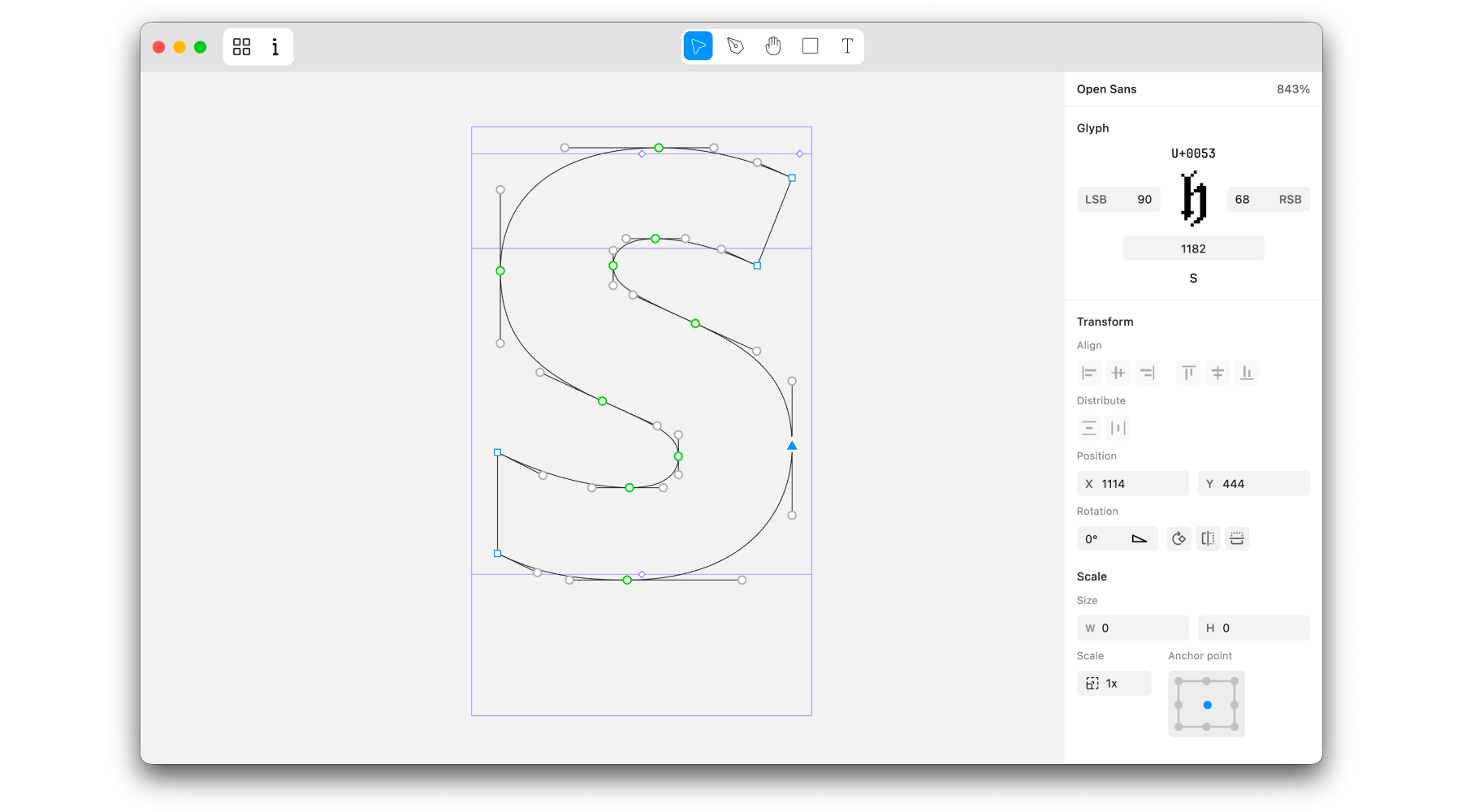The width and height of the screenshot is (1462, 812).
Task: Align selection to left edge
Action: click(1089, 373)
